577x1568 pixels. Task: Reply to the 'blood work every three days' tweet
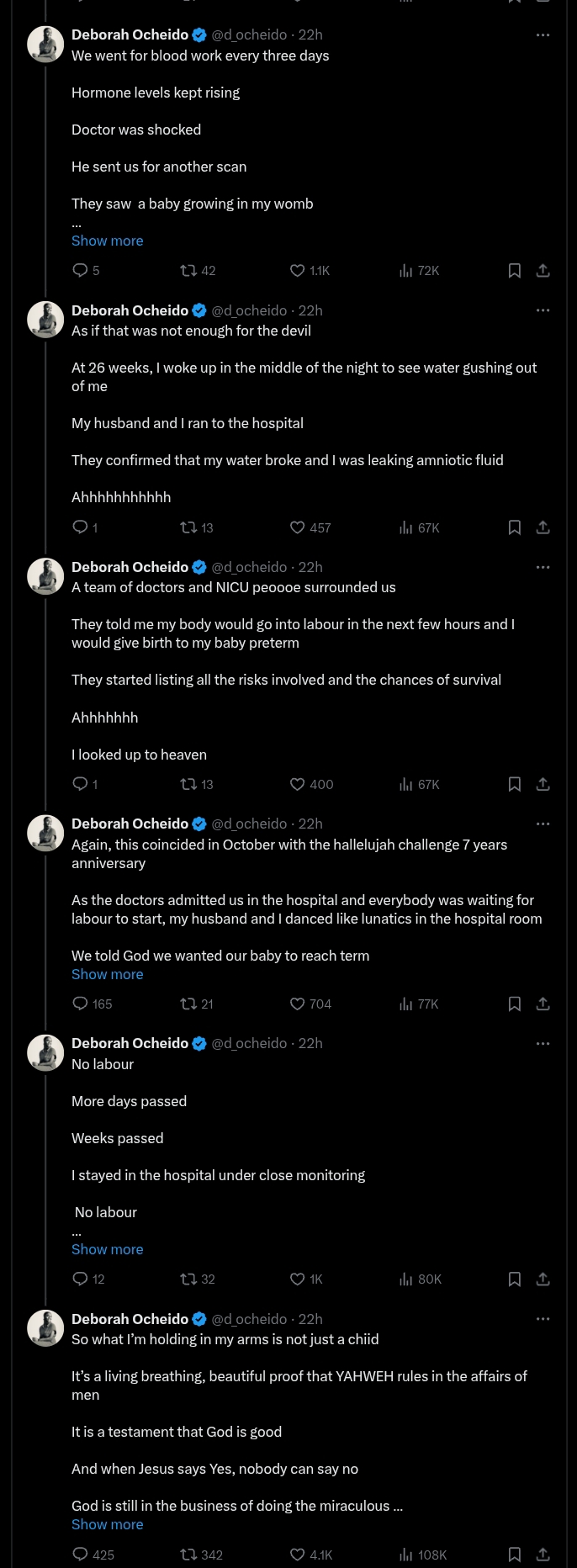click(81, 270)
